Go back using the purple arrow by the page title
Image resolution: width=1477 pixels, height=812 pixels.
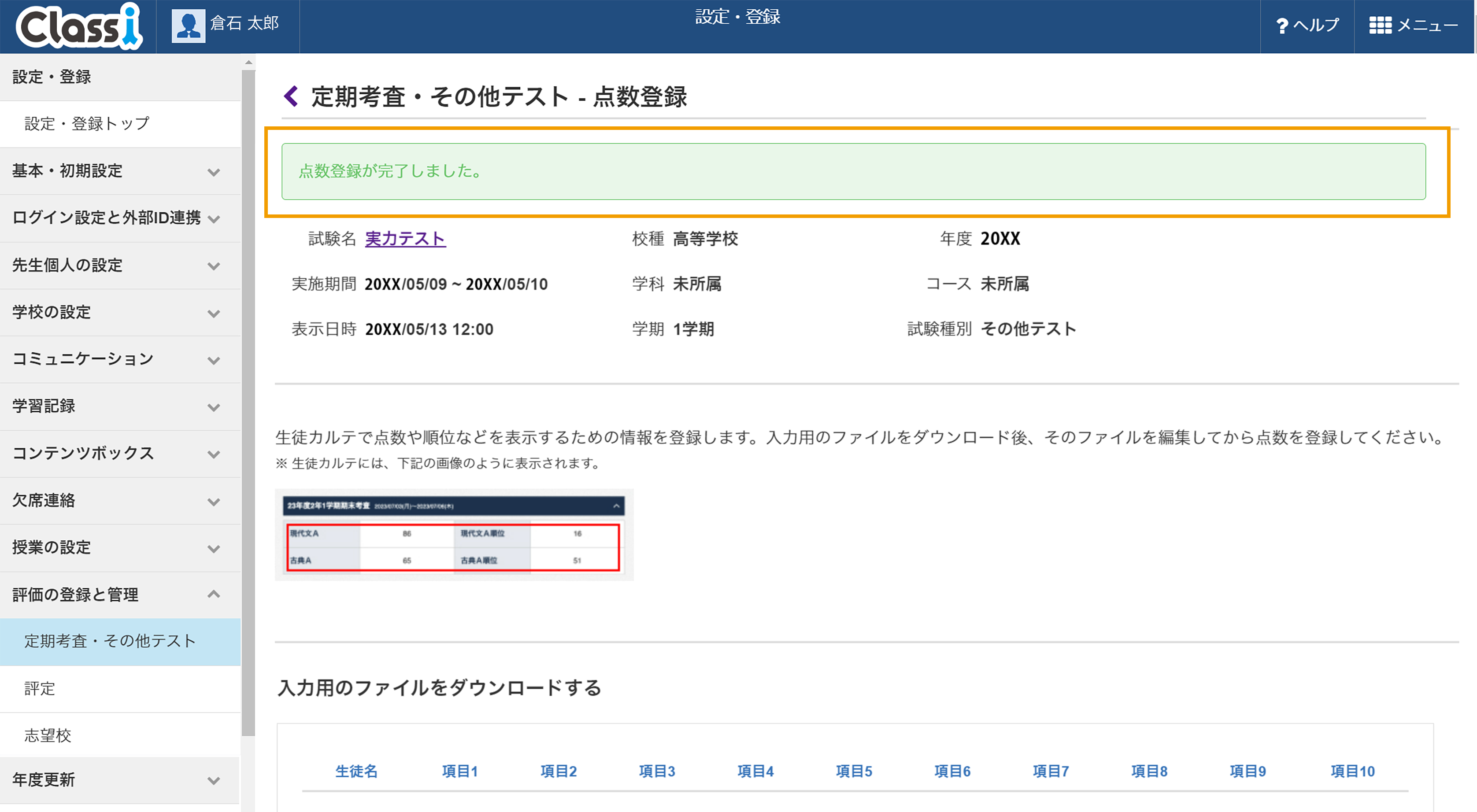291,96
